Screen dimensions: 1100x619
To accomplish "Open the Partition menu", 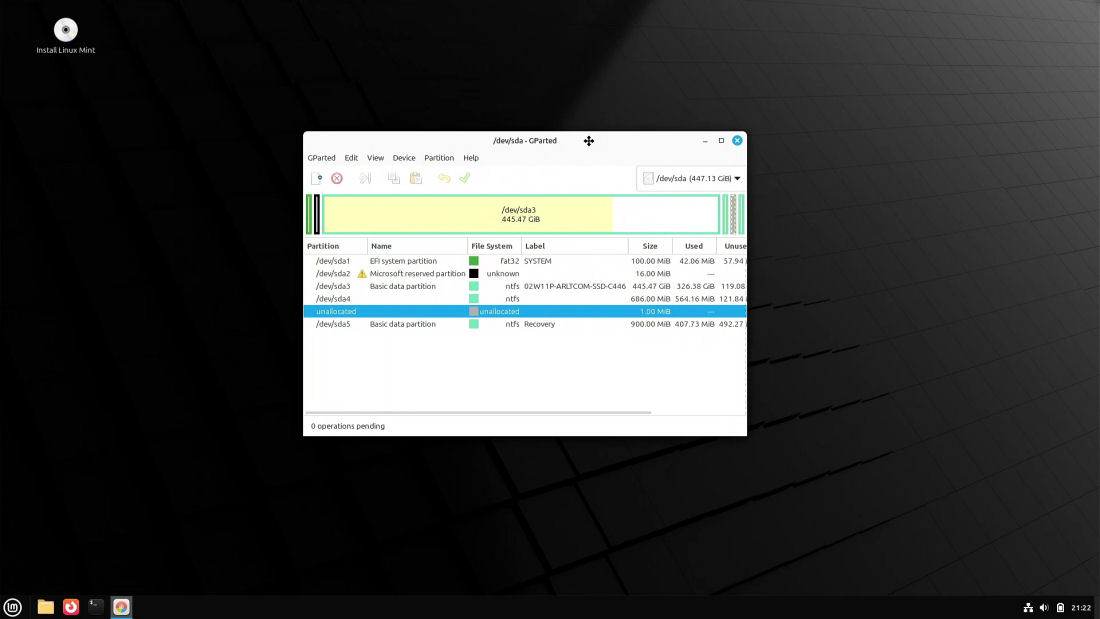I will pos(439,158).
